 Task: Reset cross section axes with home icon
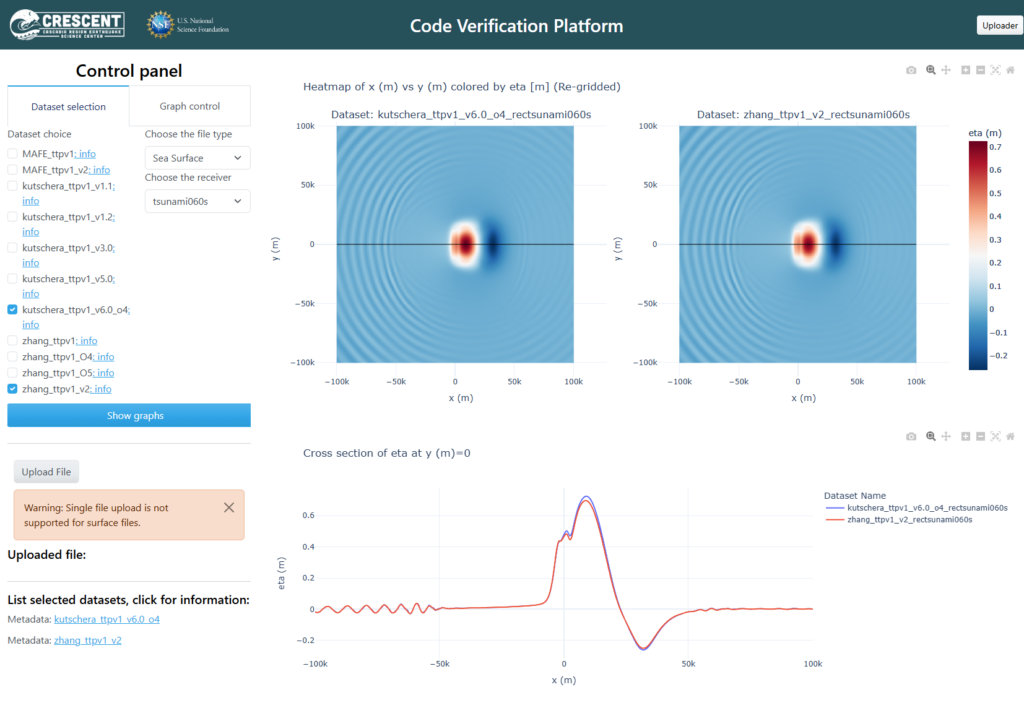click(1010, 436)
